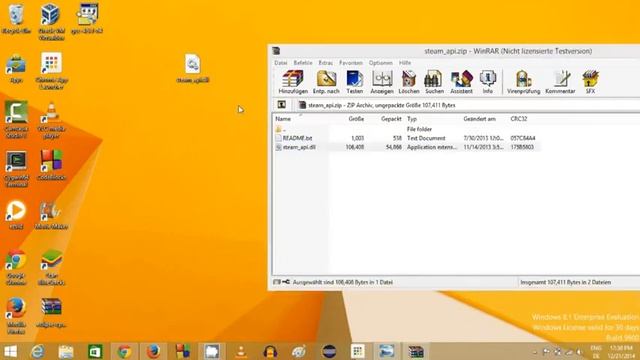Click the key icon in WinRAR status bar
The width and height of the screenshot is (640, 360).
pyautogui.click(x=286, y=282)
